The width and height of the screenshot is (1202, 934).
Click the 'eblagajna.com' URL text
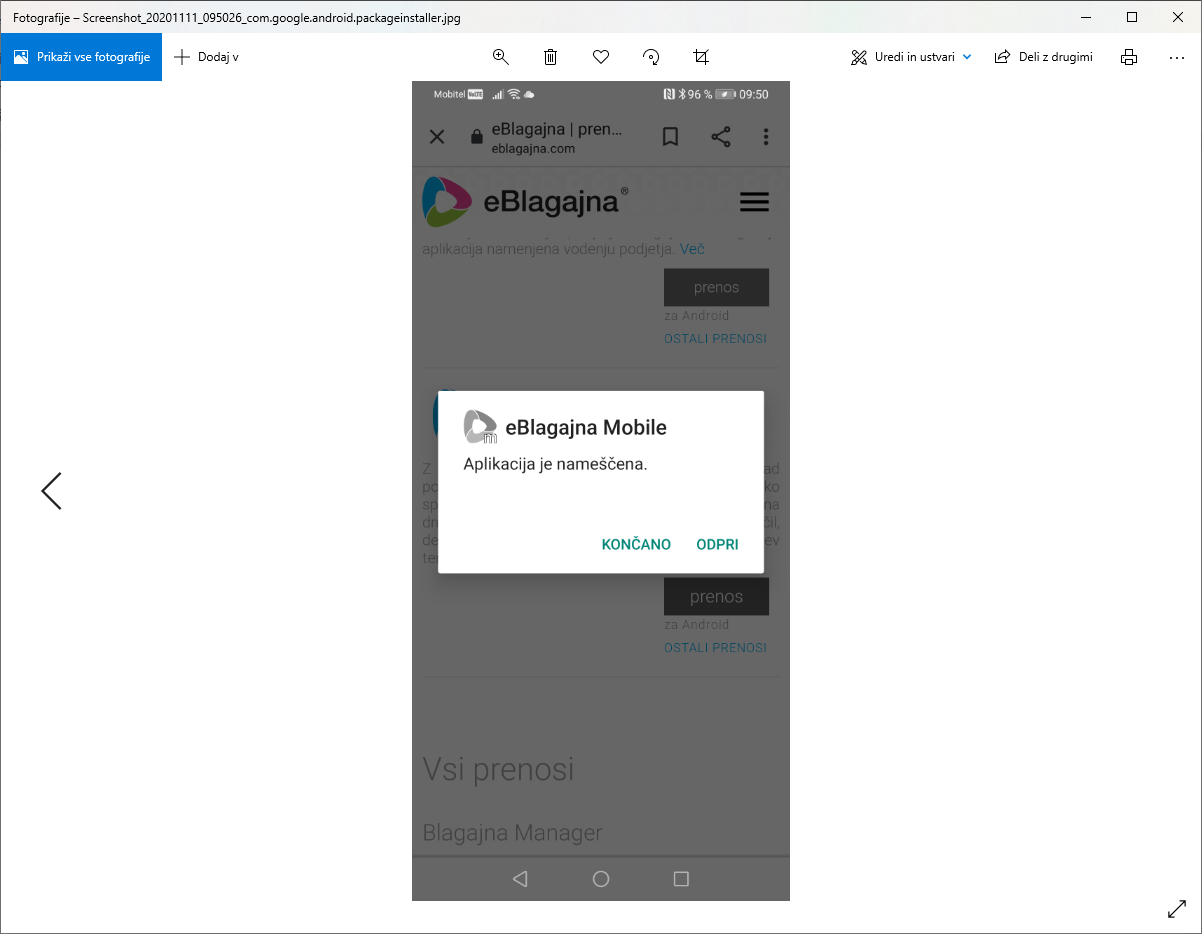point(533,149)
